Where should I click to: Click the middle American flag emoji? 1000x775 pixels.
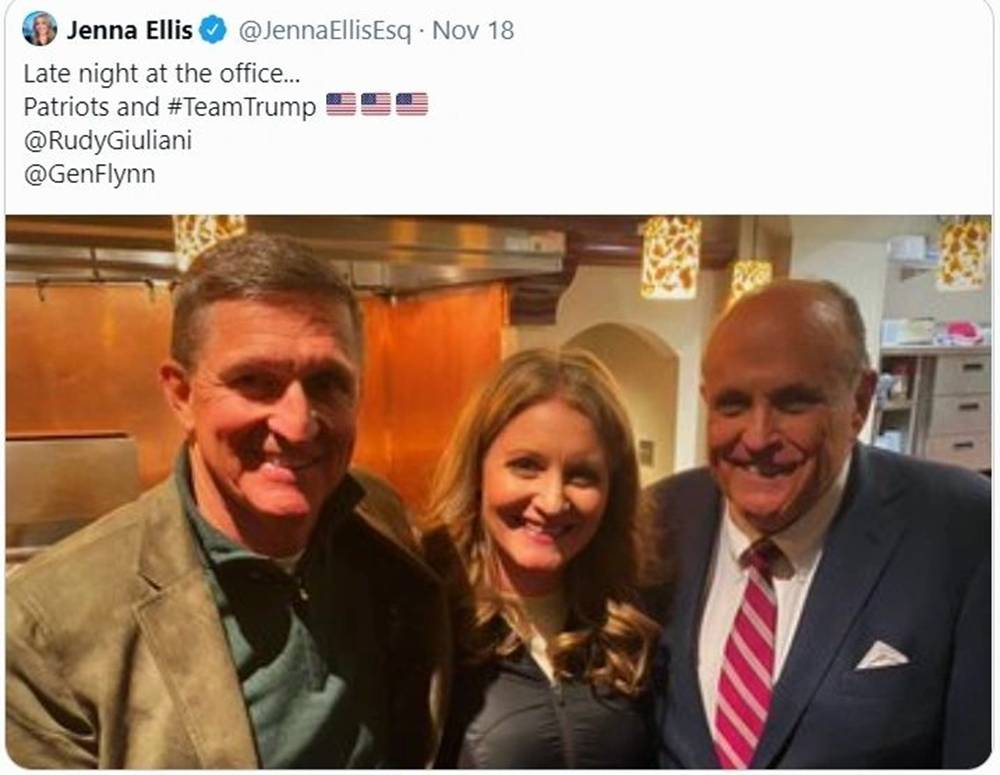coord(376,105)
